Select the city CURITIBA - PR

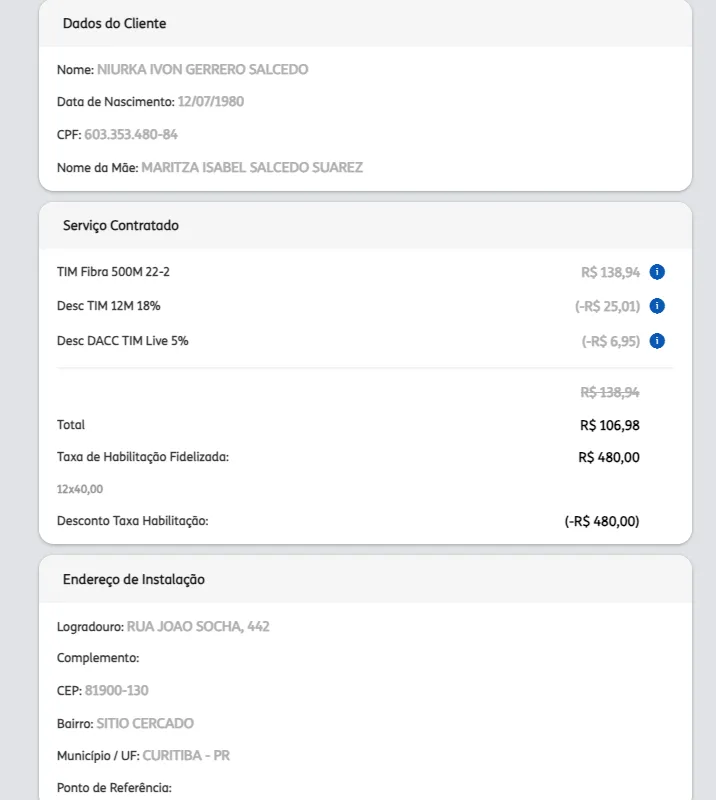tap(186, 756)
